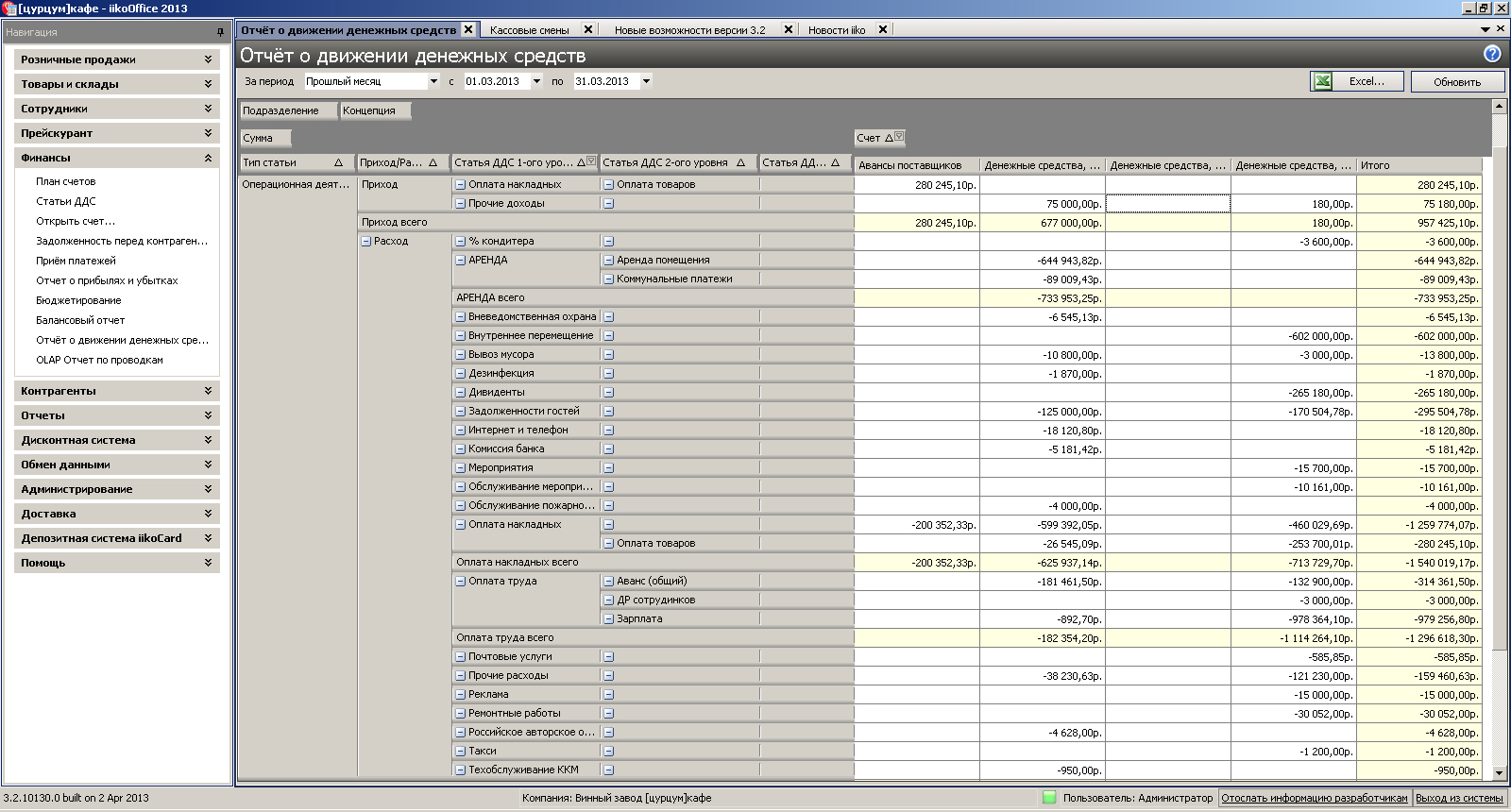Expand the Товары и склады section
Image resolution: width=1511 pixels, height=812 pixels.
(117, 84)
